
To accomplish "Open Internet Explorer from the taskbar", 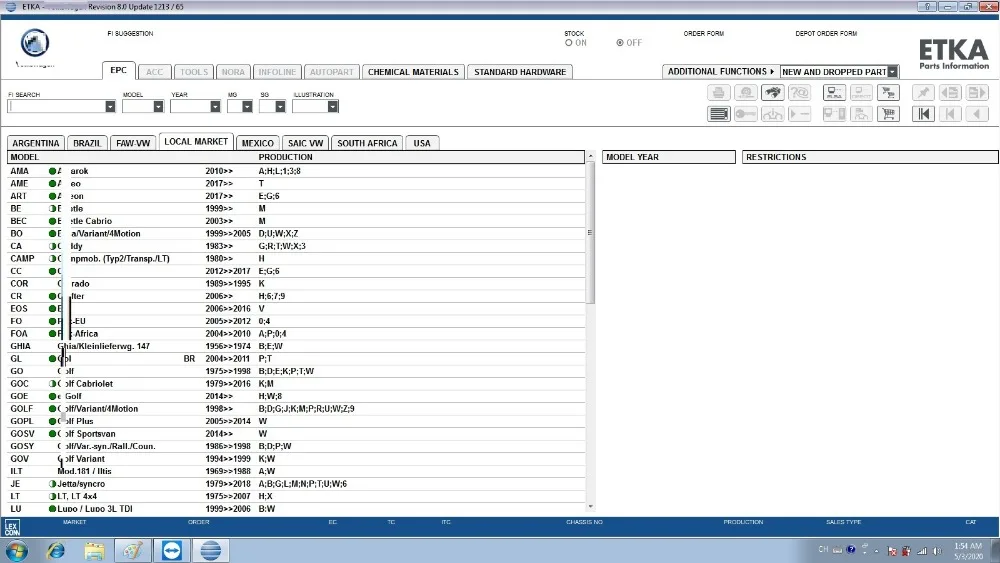I will (x=56, y=550).
